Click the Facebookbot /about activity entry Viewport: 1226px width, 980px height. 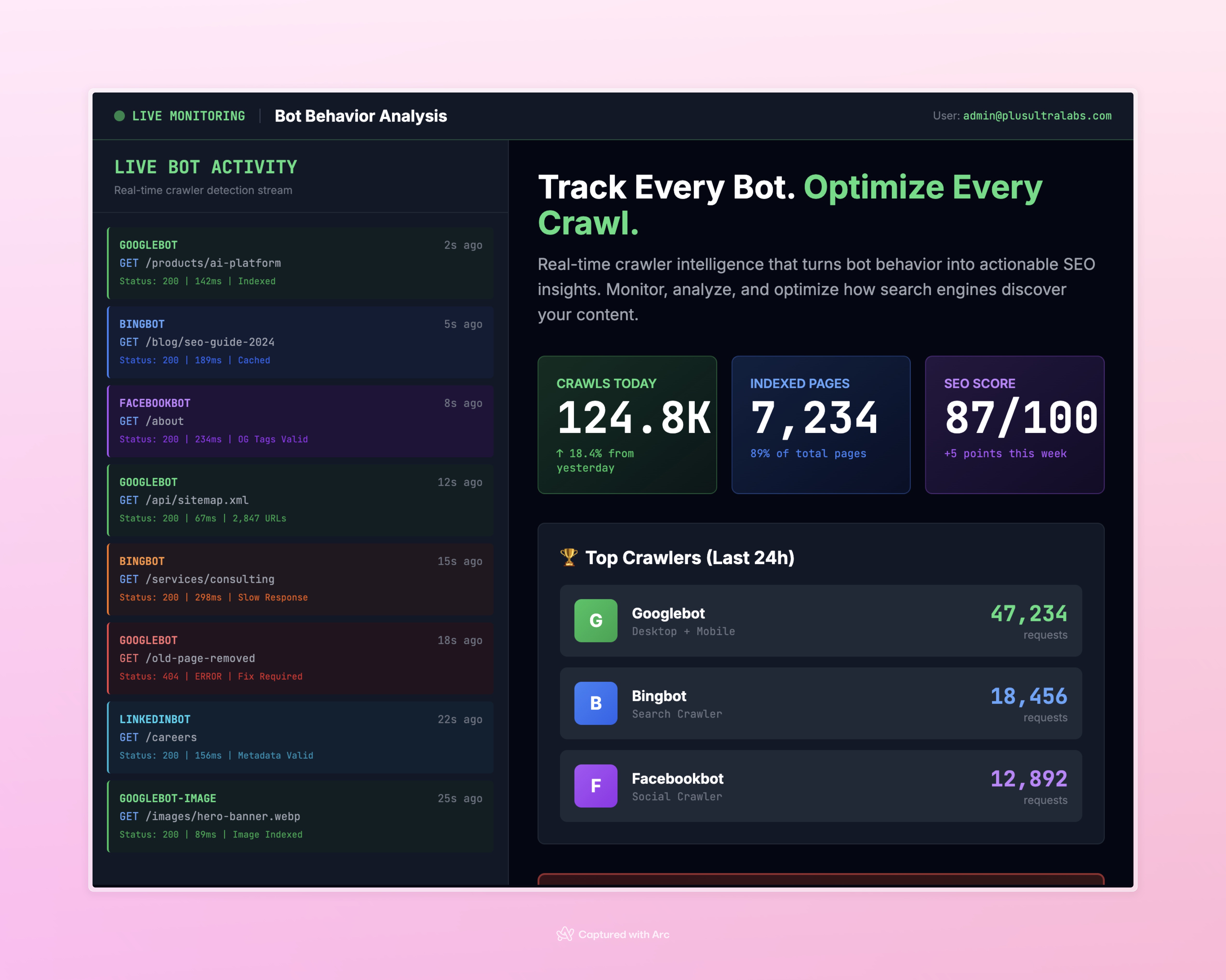point(300,421)
